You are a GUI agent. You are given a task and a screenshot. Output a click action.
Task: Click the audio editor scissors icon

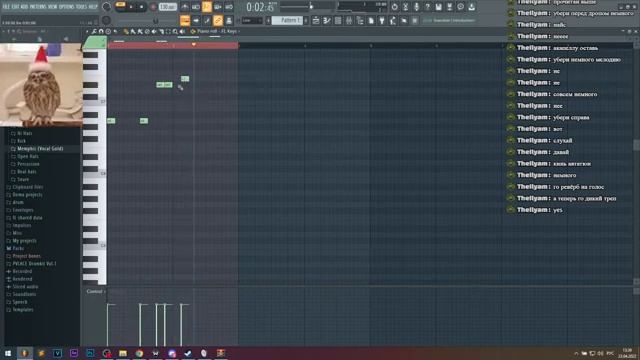[x=405, y=7]
